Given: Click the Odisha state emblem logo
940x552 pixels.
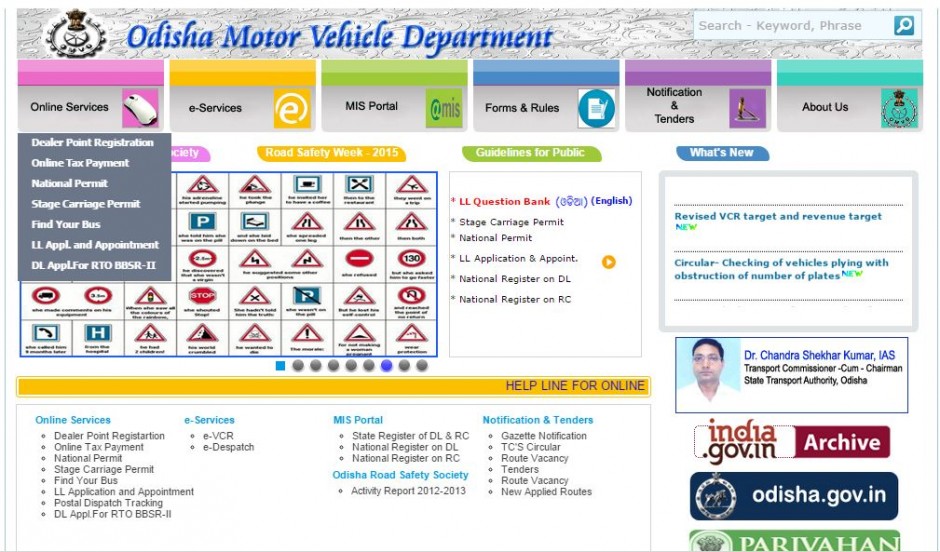Looking at the screenshot, I should click(x=76, y=33).
